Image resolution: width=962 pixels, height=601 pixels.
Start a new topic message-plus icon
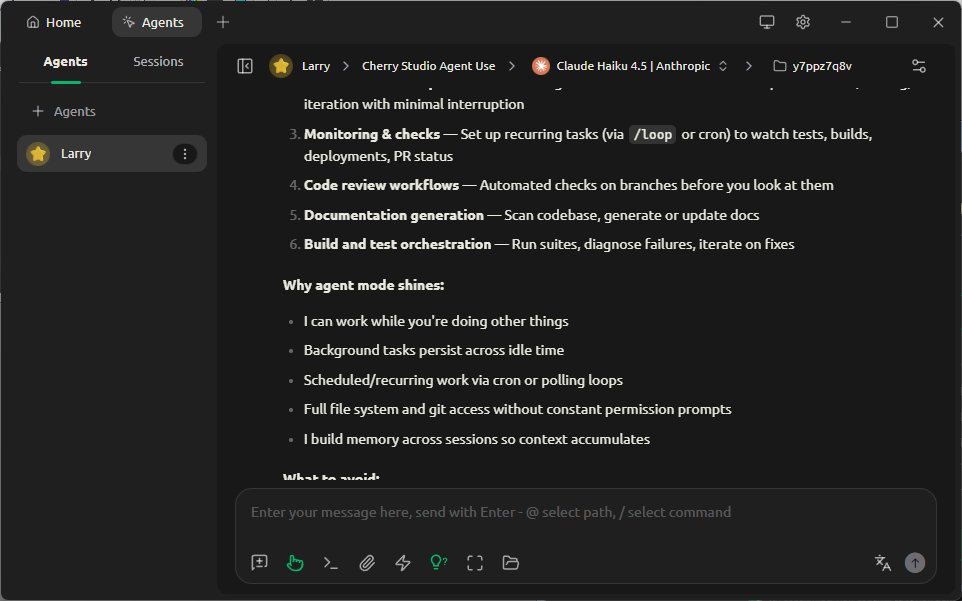coord(259,562)
